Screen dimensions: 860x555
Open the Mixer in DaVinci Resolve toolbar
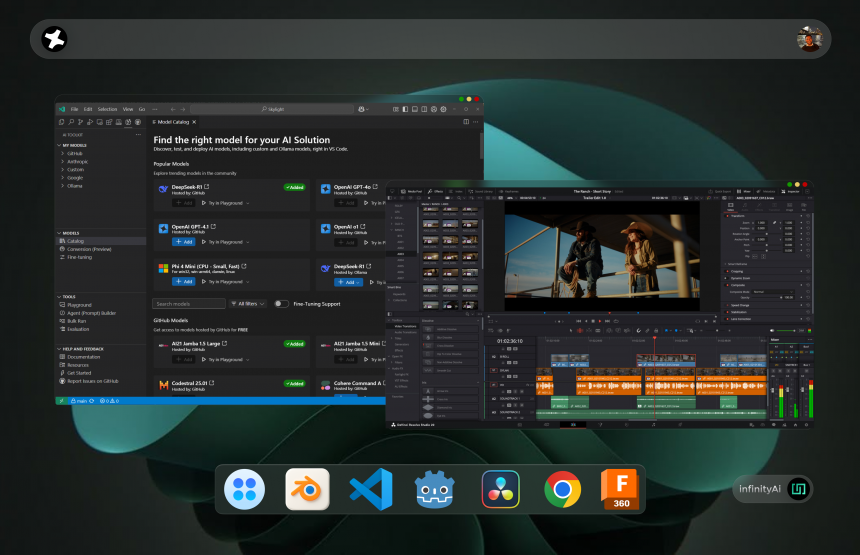tap(744, 191)
